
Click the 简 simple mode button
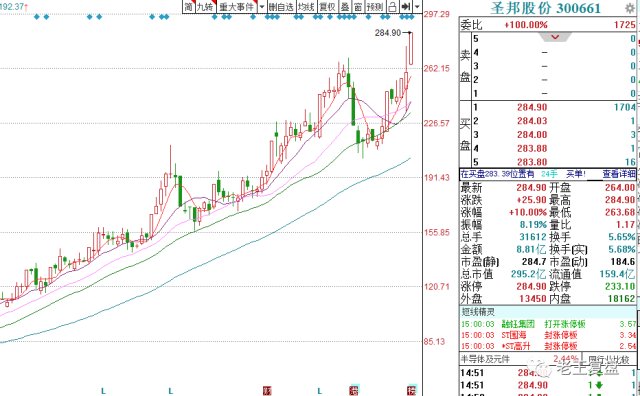(188, 7)
